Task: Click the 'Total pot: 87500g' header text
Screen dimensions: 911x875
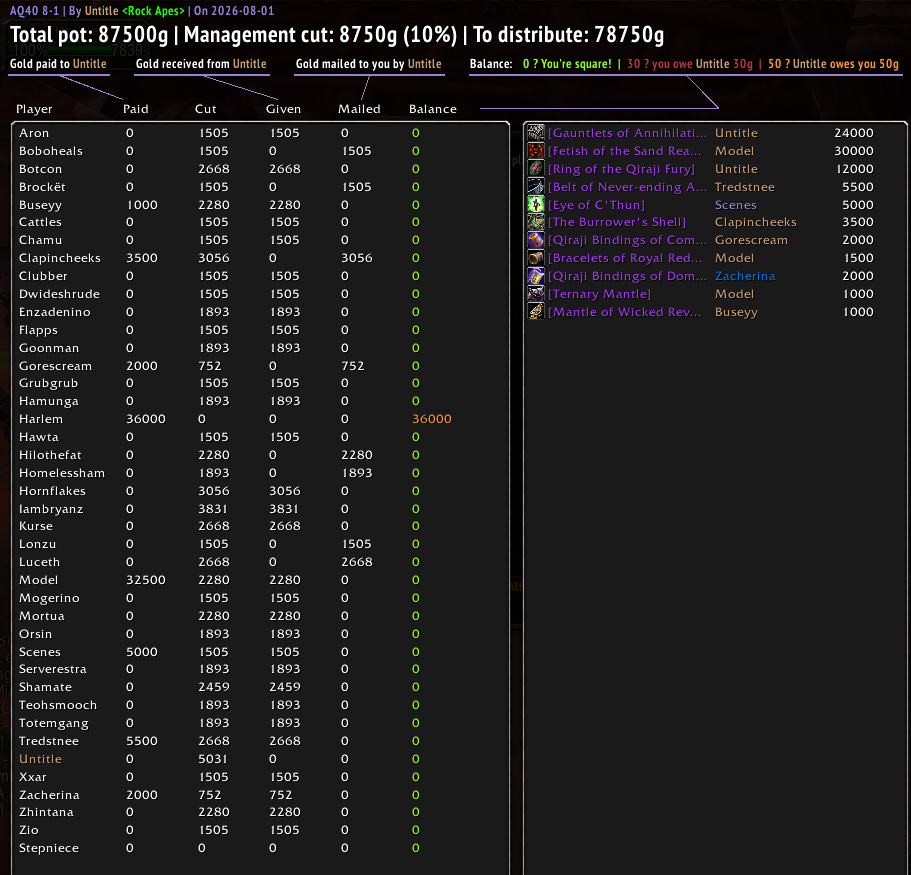Action: coord(89,35)
